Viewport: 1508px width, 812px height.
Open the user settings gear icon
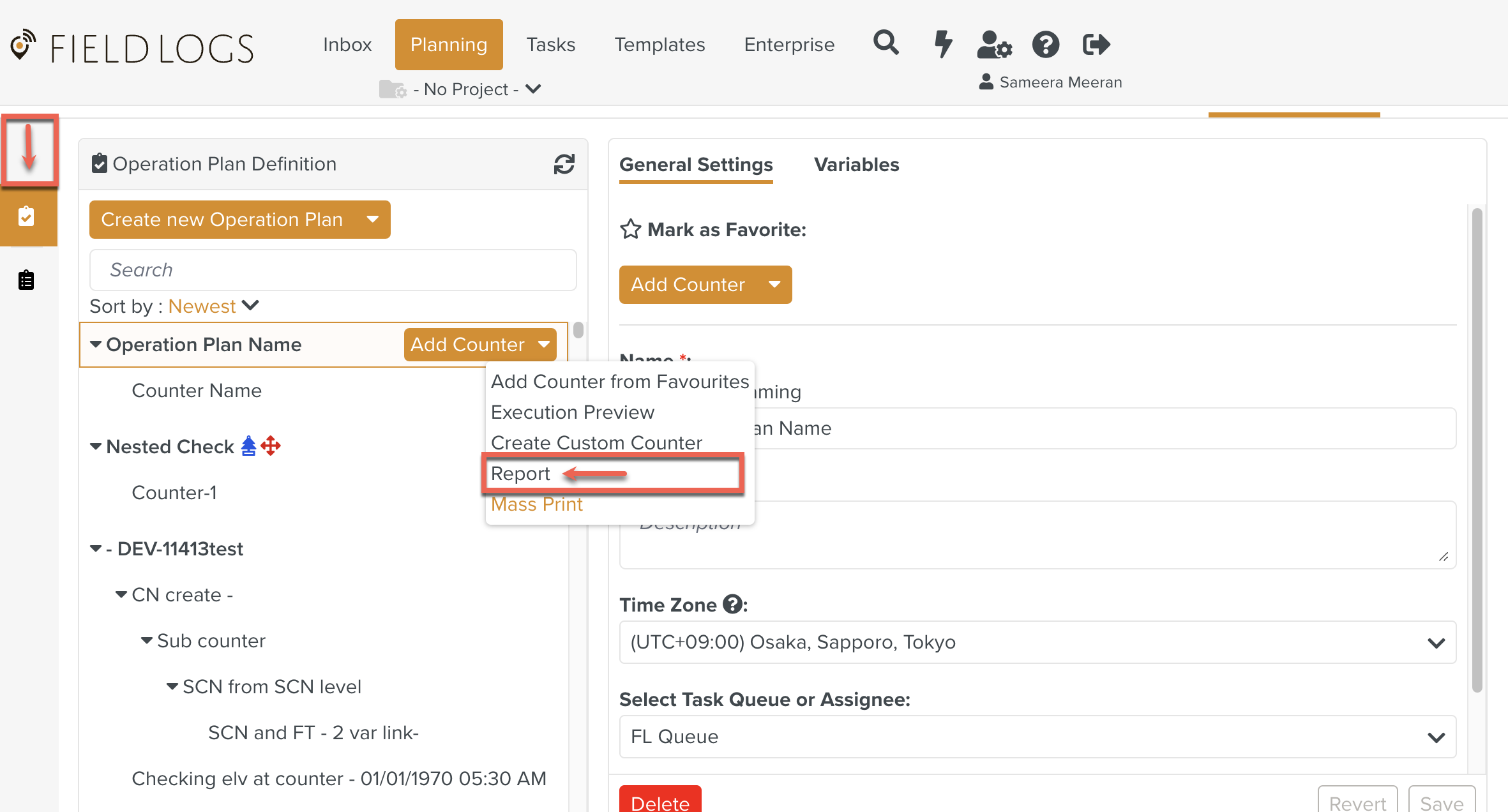pyautogui.click(x=994, y=45)
